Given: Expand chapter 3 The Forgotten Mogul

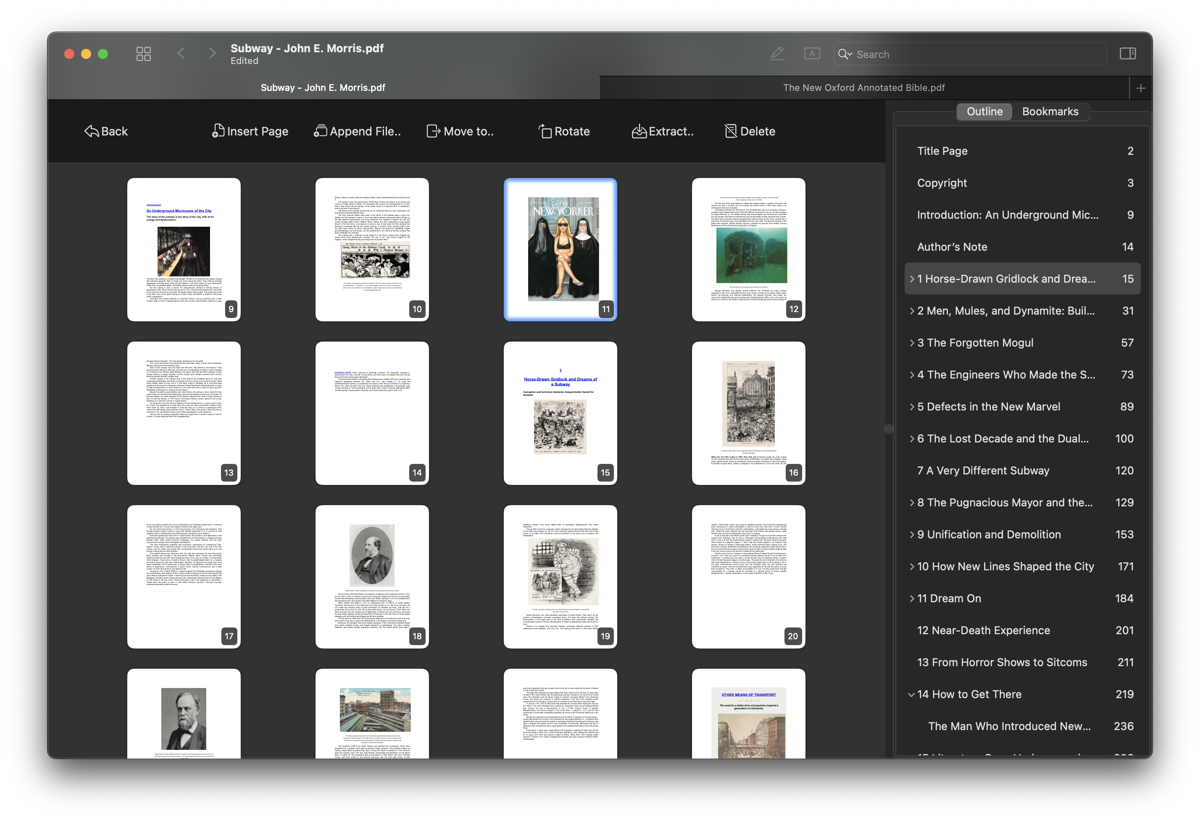Looking at the screenshot, I should click(x=911, y=343).
